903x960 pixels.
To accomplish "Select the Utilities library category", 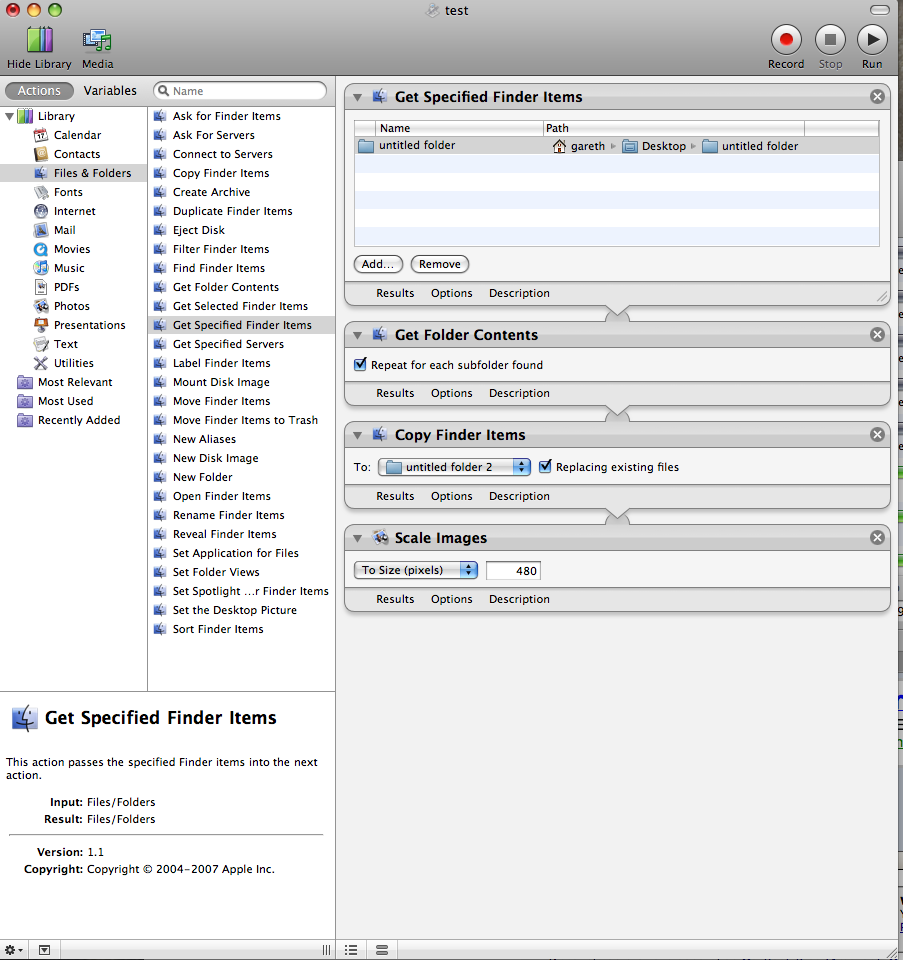I will click(x=73, y=362).
